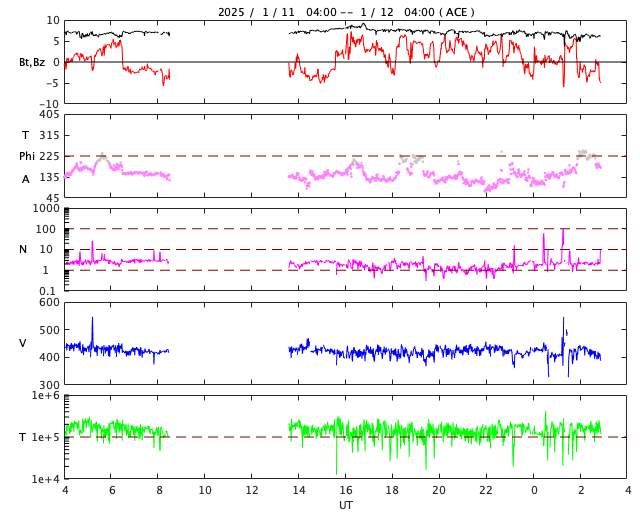Click the 6 tick on UT axis
The width and height of the screenshot is (640, 512).
click(112, 490)
